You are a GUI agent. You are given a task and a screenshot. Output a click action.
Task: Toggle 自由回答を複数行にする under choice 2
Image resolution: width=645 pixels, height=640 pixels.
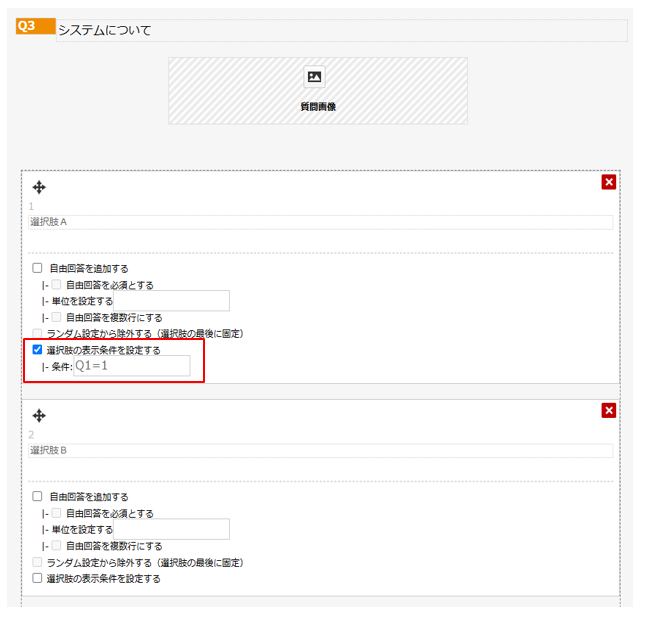[56, 545]
